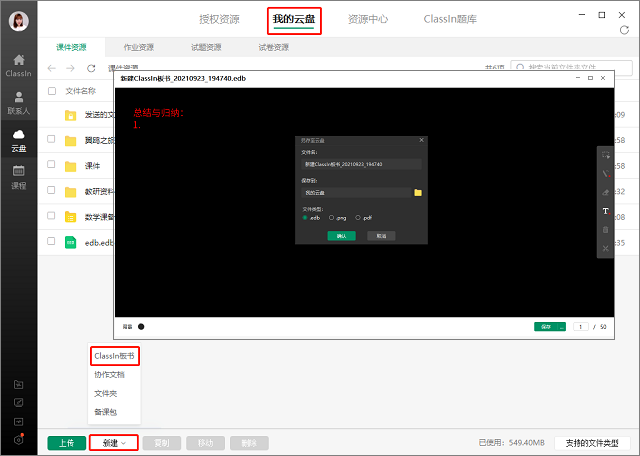Select the 云盘 cloud drive sidebar icon
The height and width of the screenshot is (456, 640).
pyautogui.click(x=18, y=140)
